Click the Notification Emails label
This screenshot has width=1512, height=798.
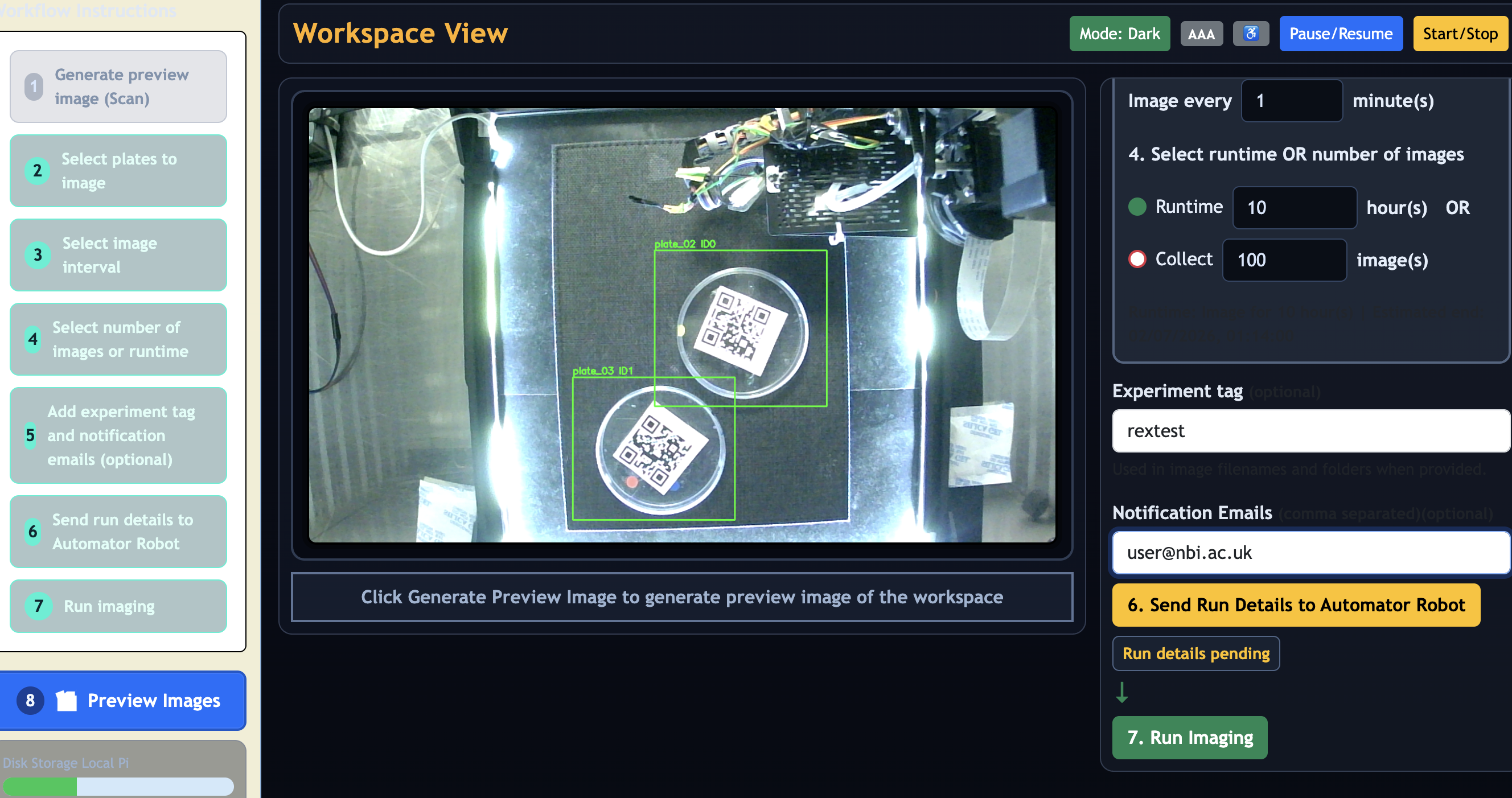click(x=1192, y=513)
